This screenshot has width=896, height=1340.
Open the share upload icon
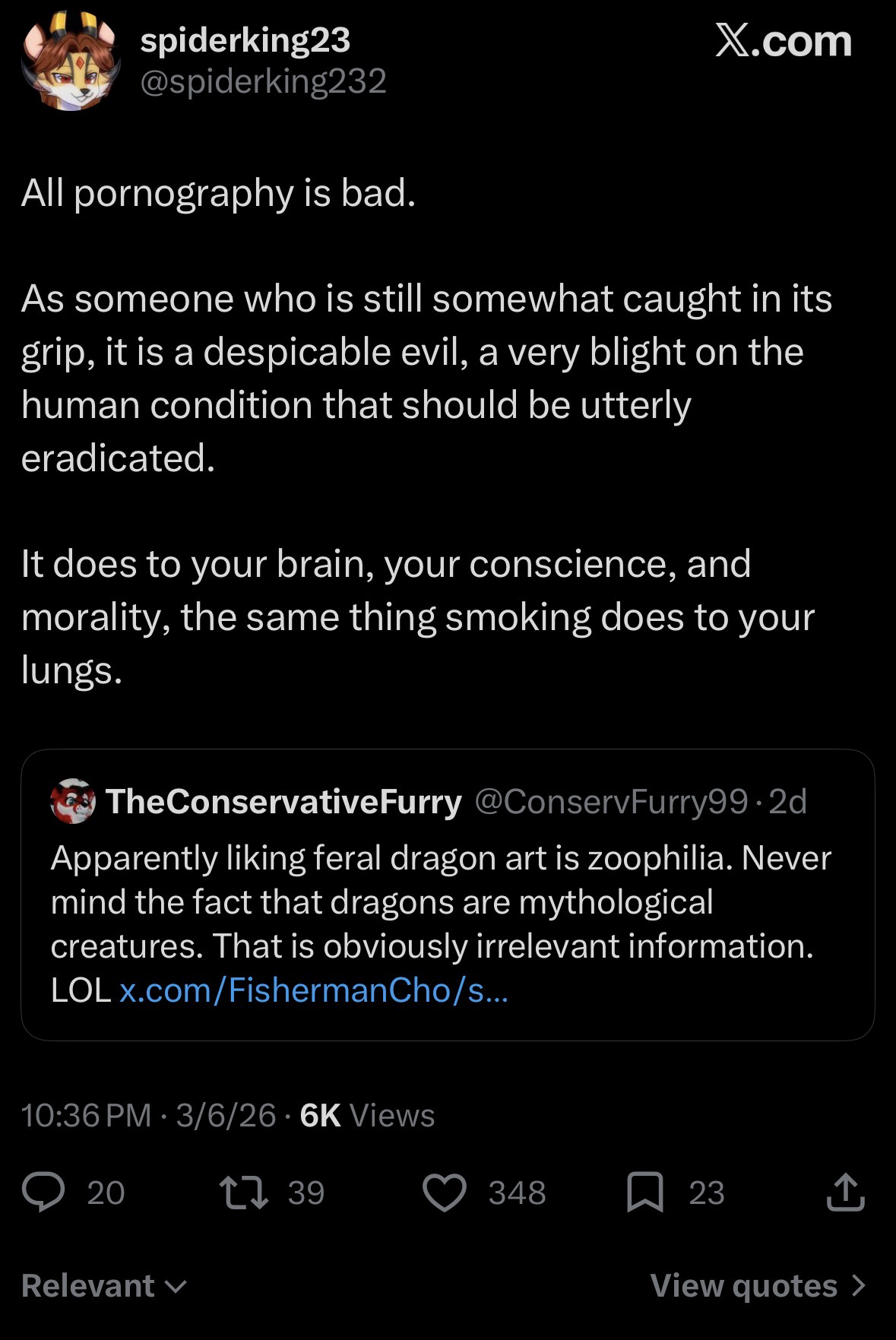click(x=845, y=1192)
